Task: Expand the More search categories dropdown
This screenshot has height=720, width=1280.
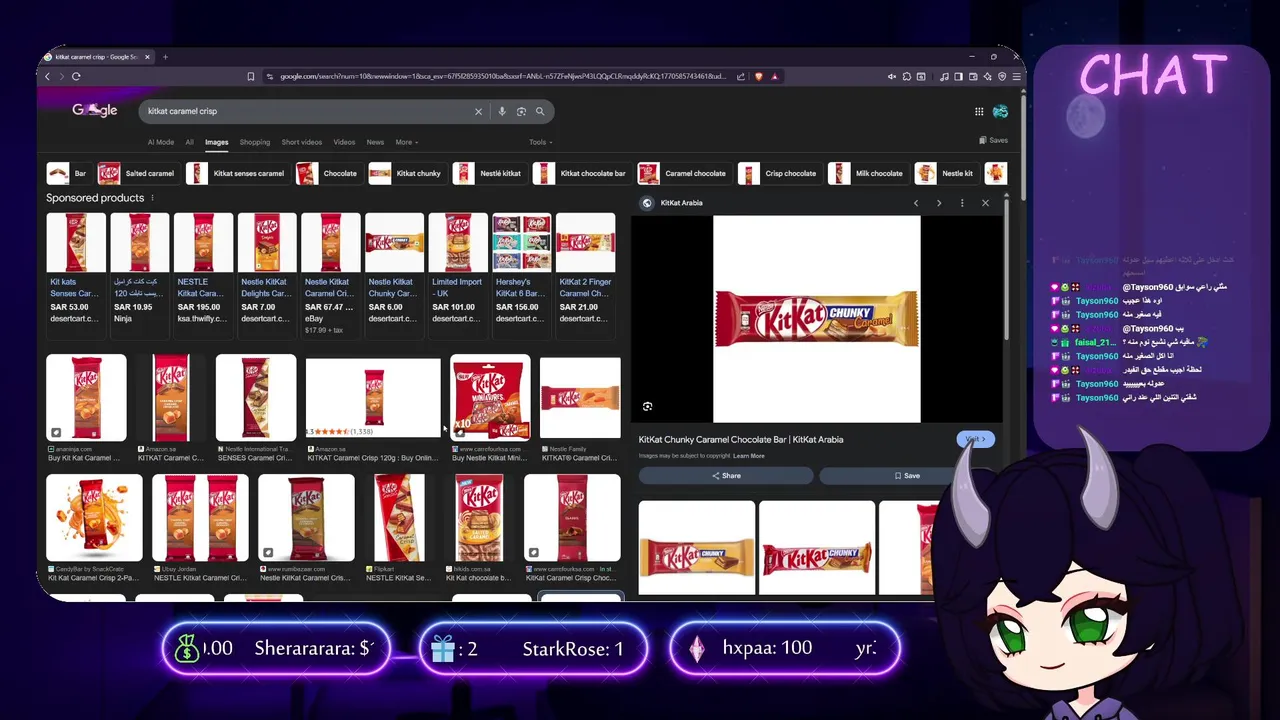Action: (x=406, y=142)
